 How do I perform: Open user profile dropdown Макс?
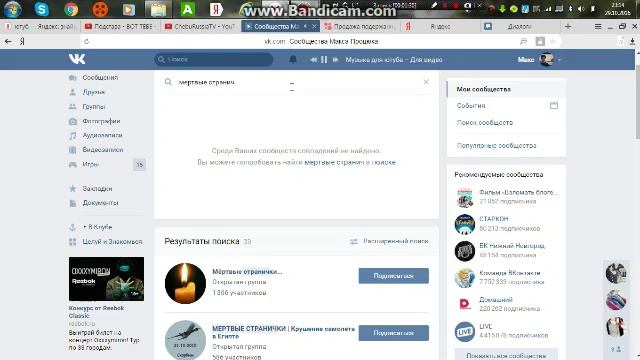click(x=540, y=60)
